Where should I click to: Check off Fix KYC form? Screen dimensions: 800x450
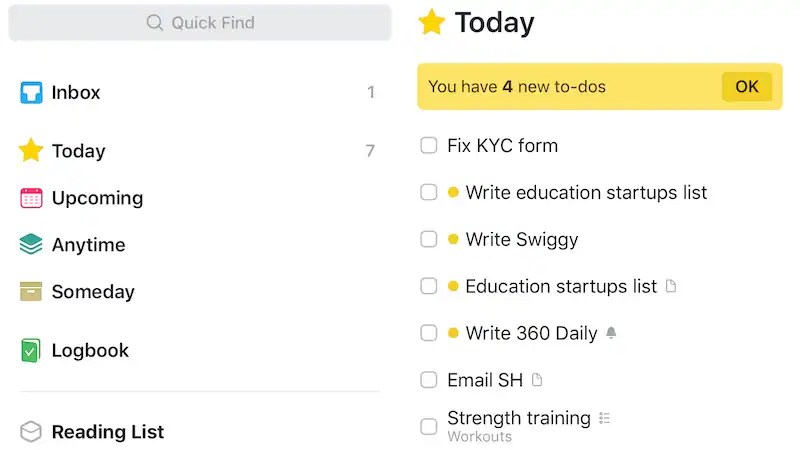429,146
